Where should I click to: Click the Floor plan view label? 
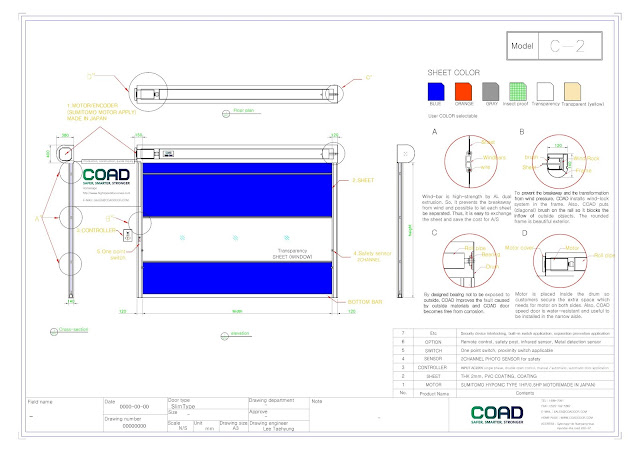pos(244,110)
